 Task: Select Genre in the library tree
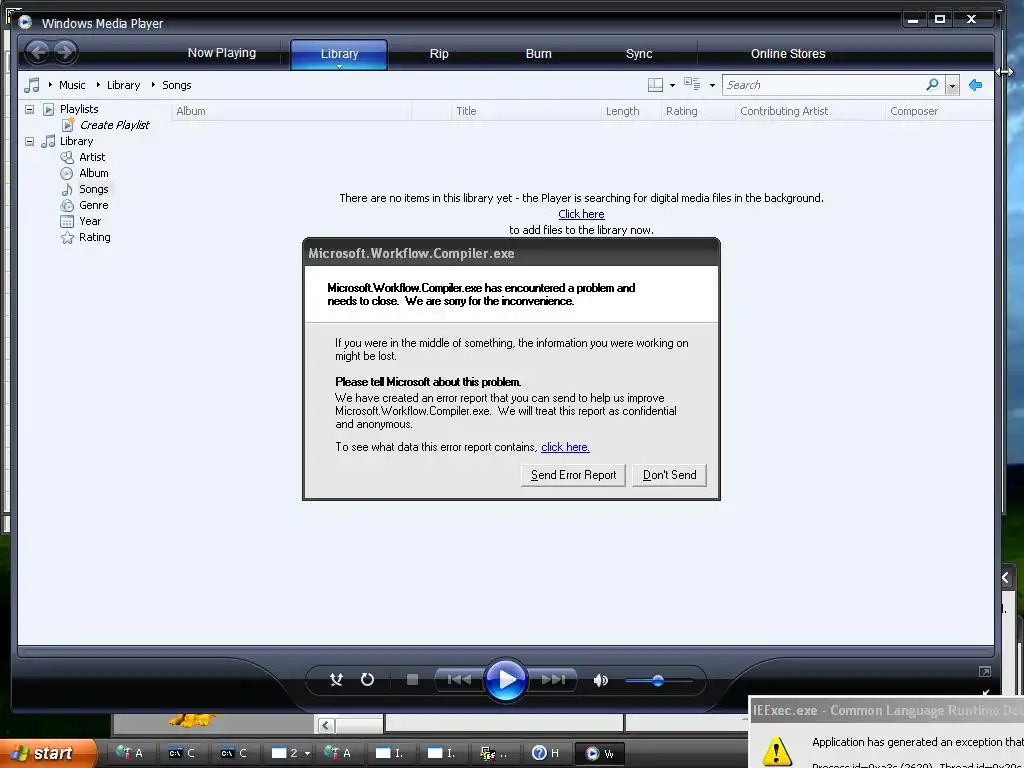tap(94, 205)
